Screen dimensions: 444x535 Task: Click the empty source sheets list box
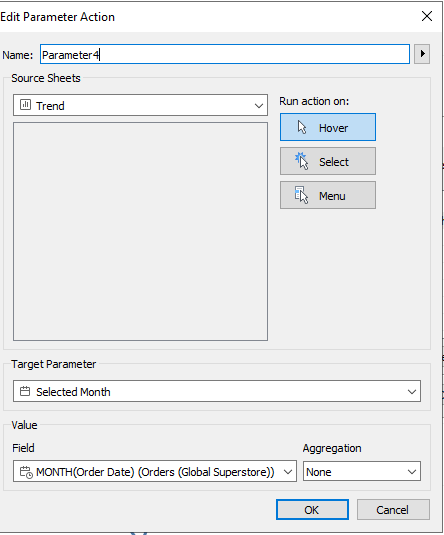[x=140, y=231]
